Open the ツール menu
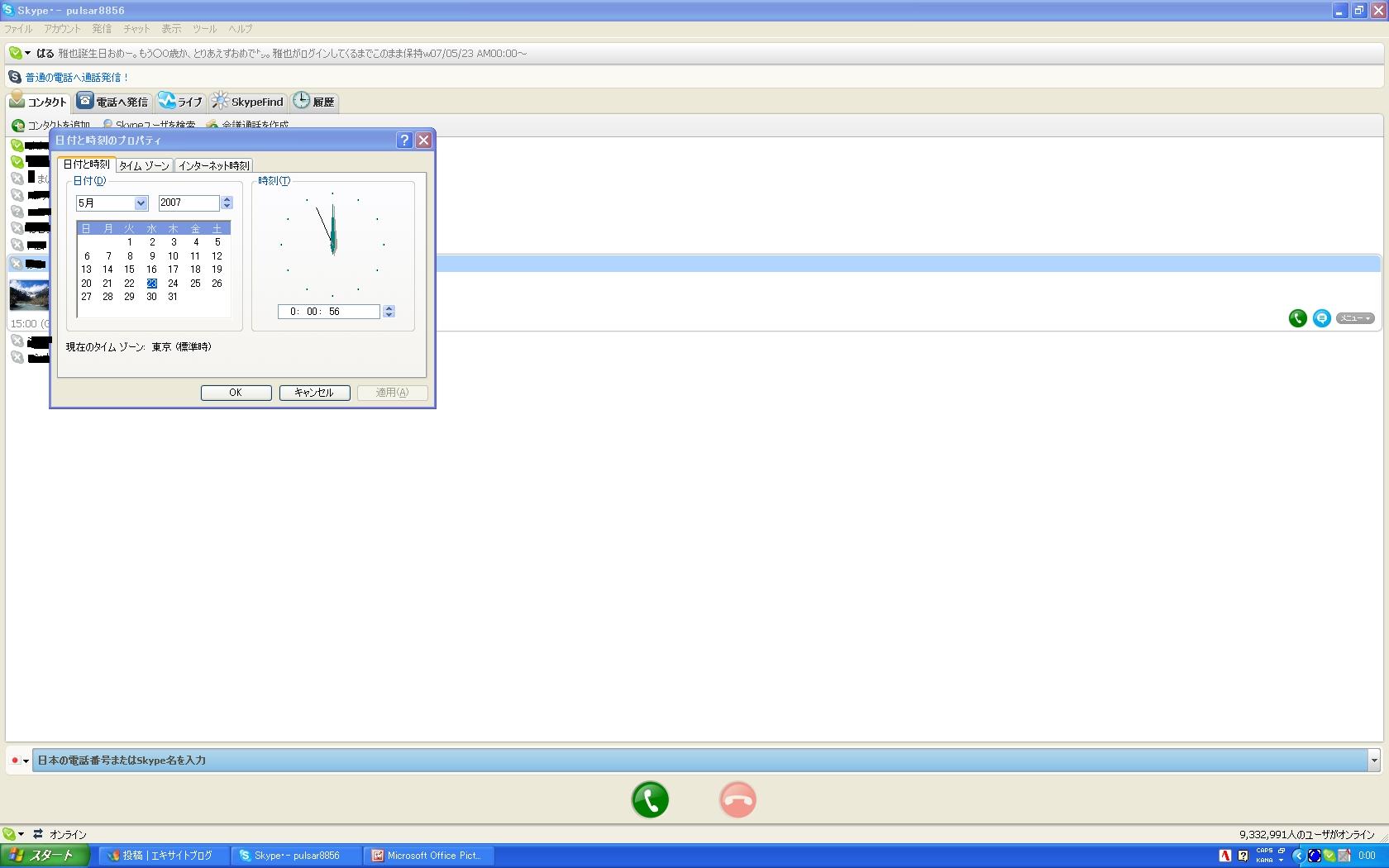Viewport: 1389px width, 868px height. point(204,29)
